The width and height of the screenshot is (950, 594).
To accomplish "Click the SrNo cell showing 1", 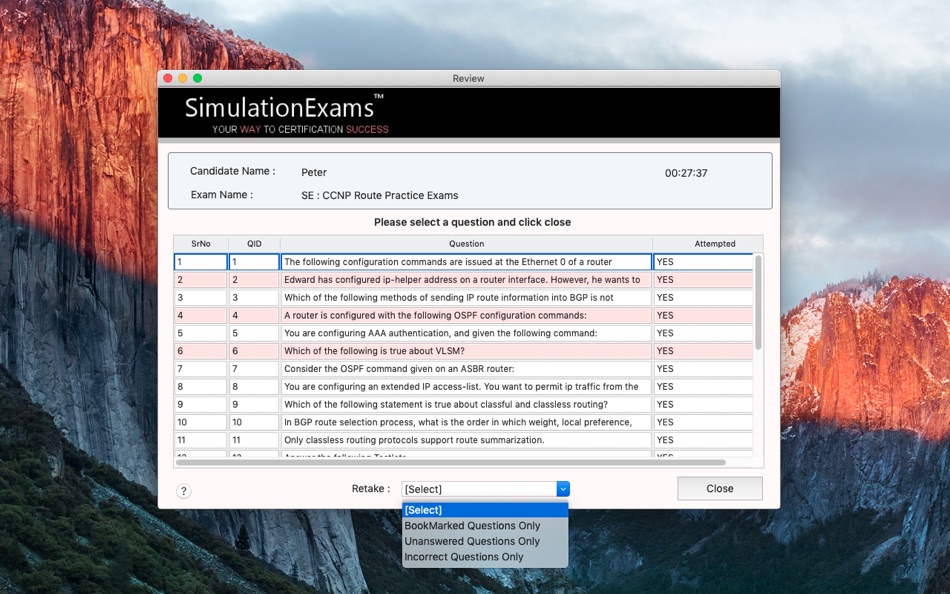I will point(201,262).
